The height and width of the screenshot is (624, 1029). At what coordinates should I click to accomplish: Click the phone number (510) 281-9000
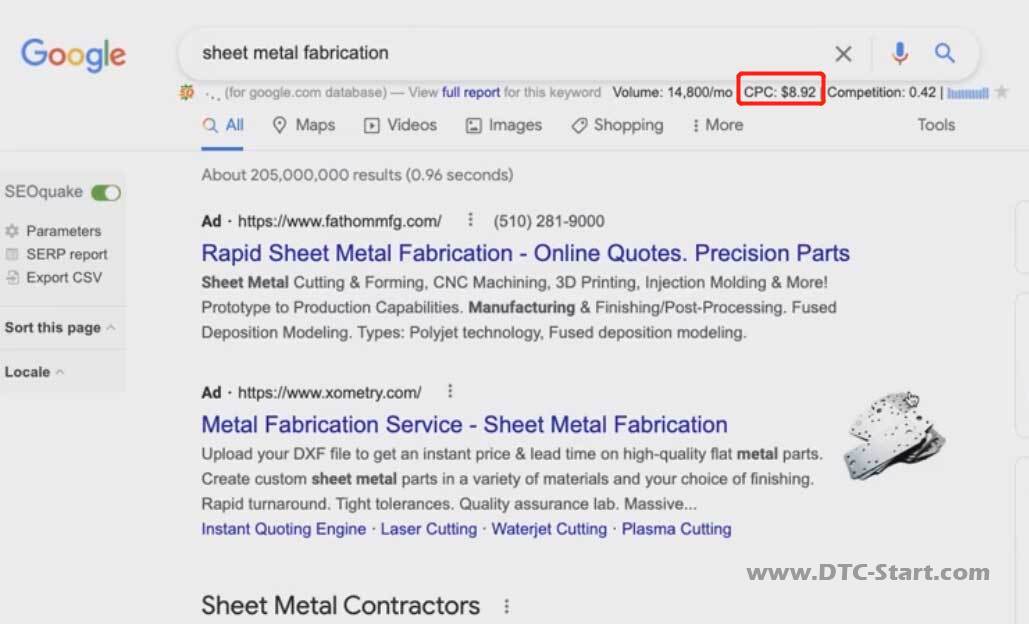tap(549, 221)
